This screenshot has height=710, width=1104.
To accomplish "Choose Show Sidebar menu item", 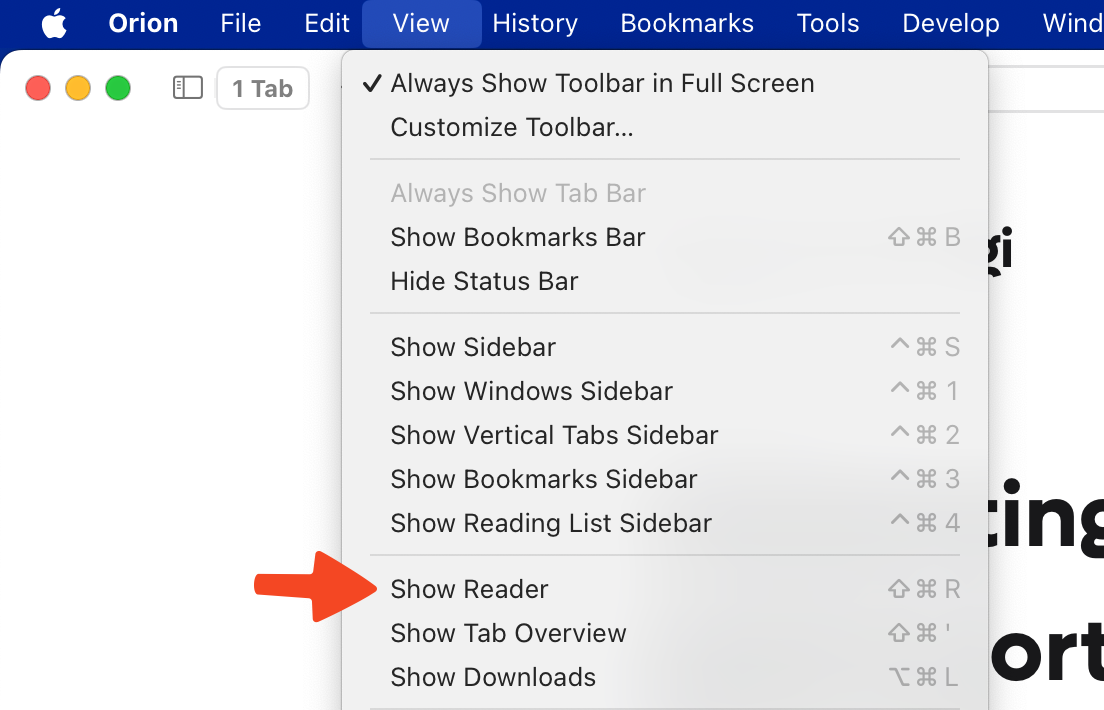I will [665, 347].
